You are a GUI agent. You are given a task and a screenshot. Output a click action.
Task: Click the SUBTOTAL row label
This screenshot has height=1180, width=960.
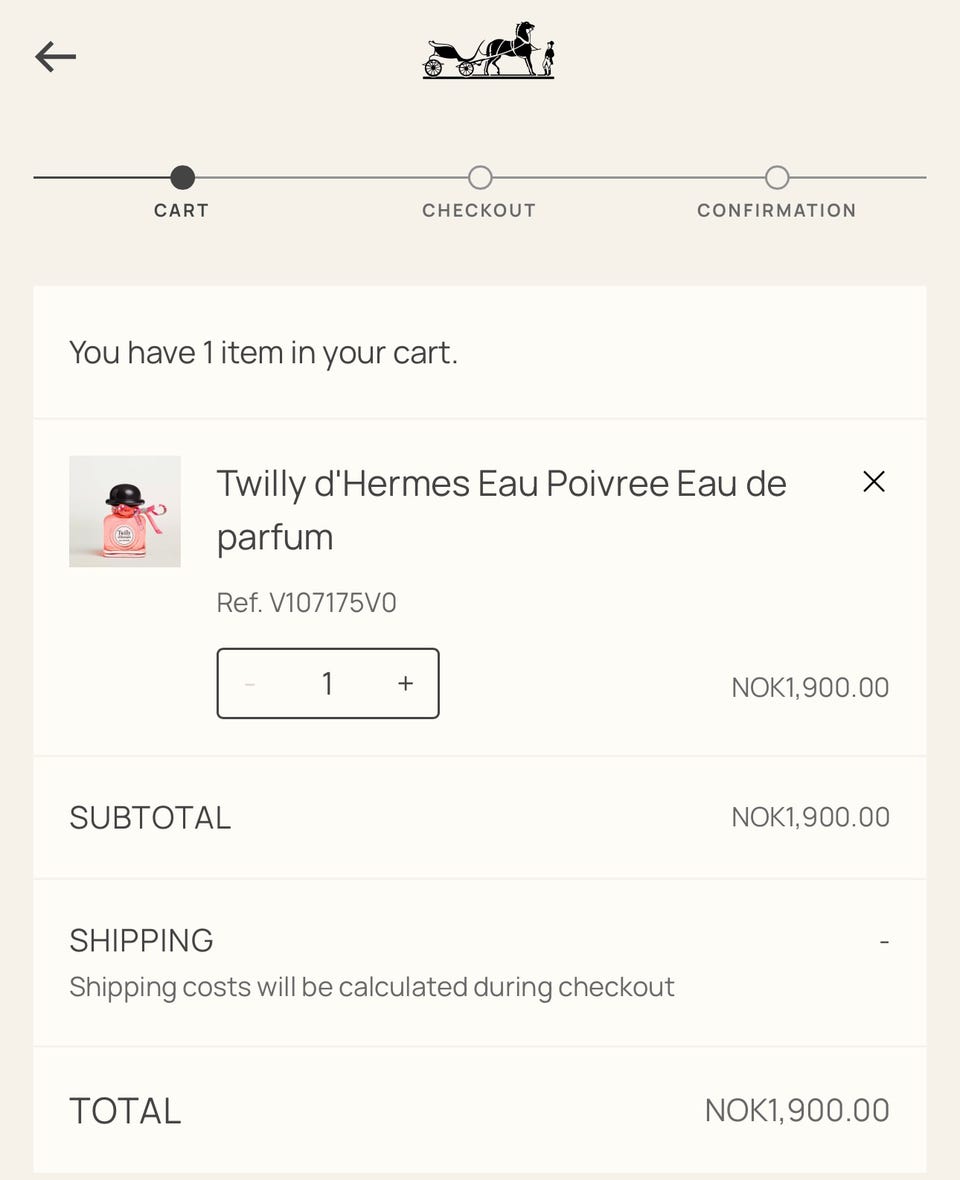click(x=150, y=818)
